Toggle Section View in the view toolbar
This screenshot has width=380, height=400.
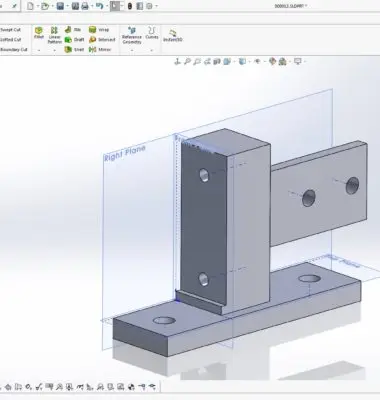(x=217, y=61)
